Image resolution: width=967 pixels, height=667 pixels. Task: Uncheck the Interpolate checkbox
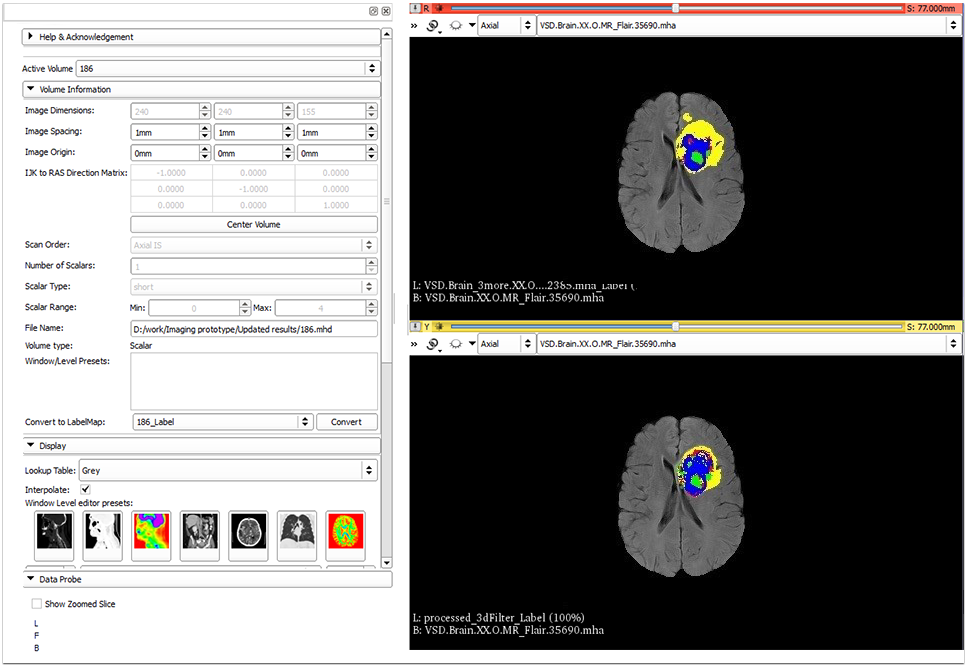[x=85, y=489]
